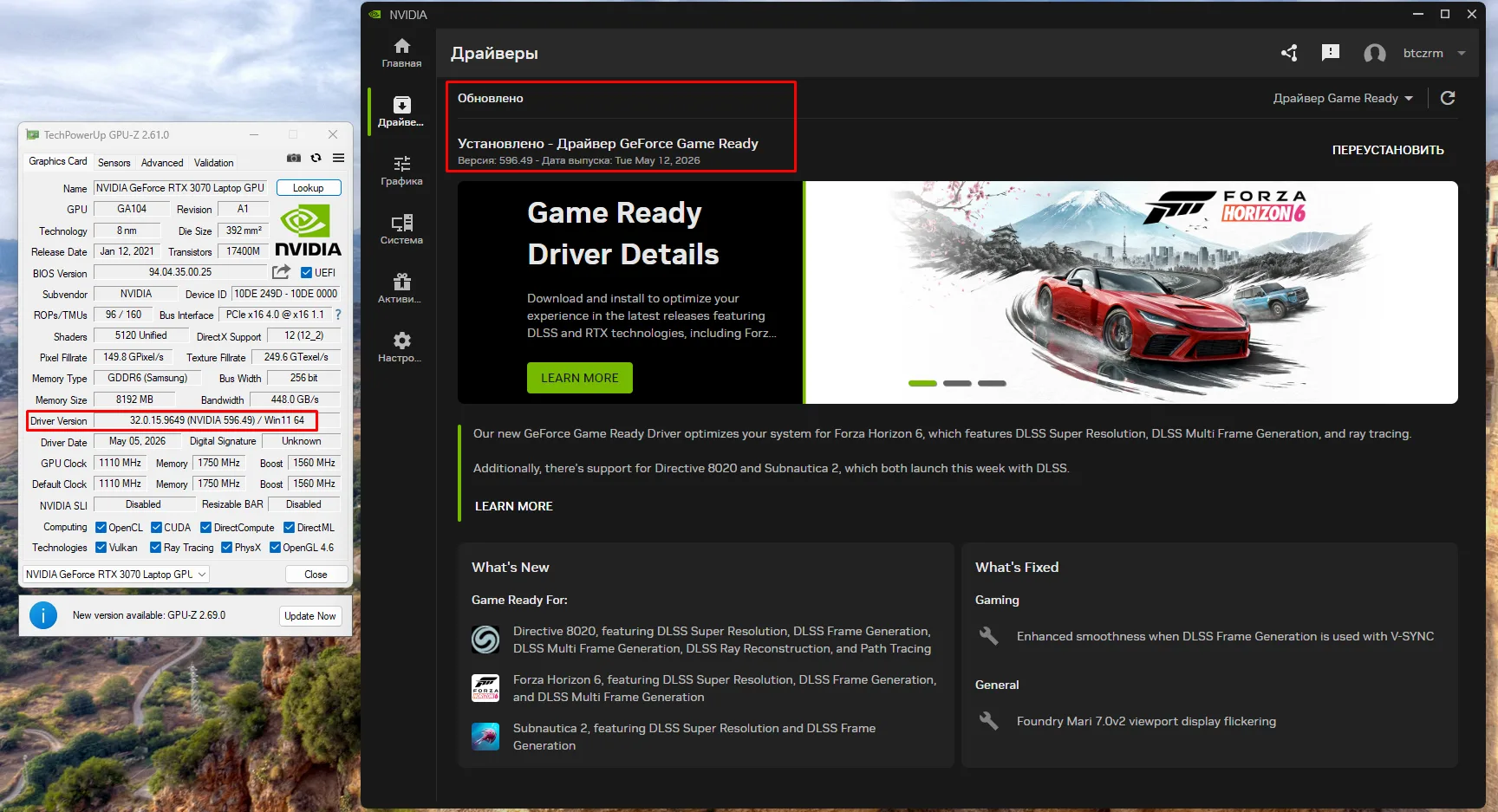Click the Forza Horizon 6 game icon
This screenshot has height=812, width=1498.
(x=485, y=688)
